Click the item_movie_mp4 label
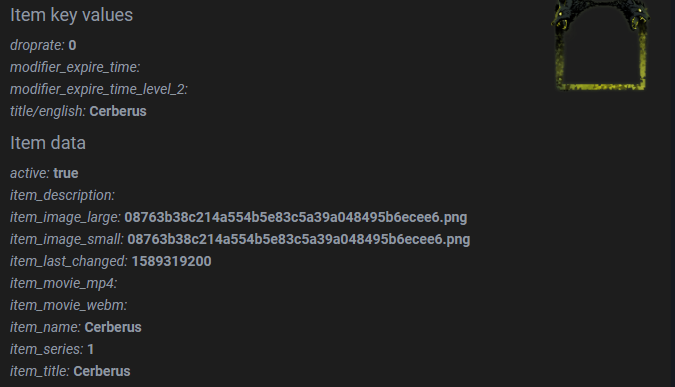Screen dimensions: 675x387 63,283
